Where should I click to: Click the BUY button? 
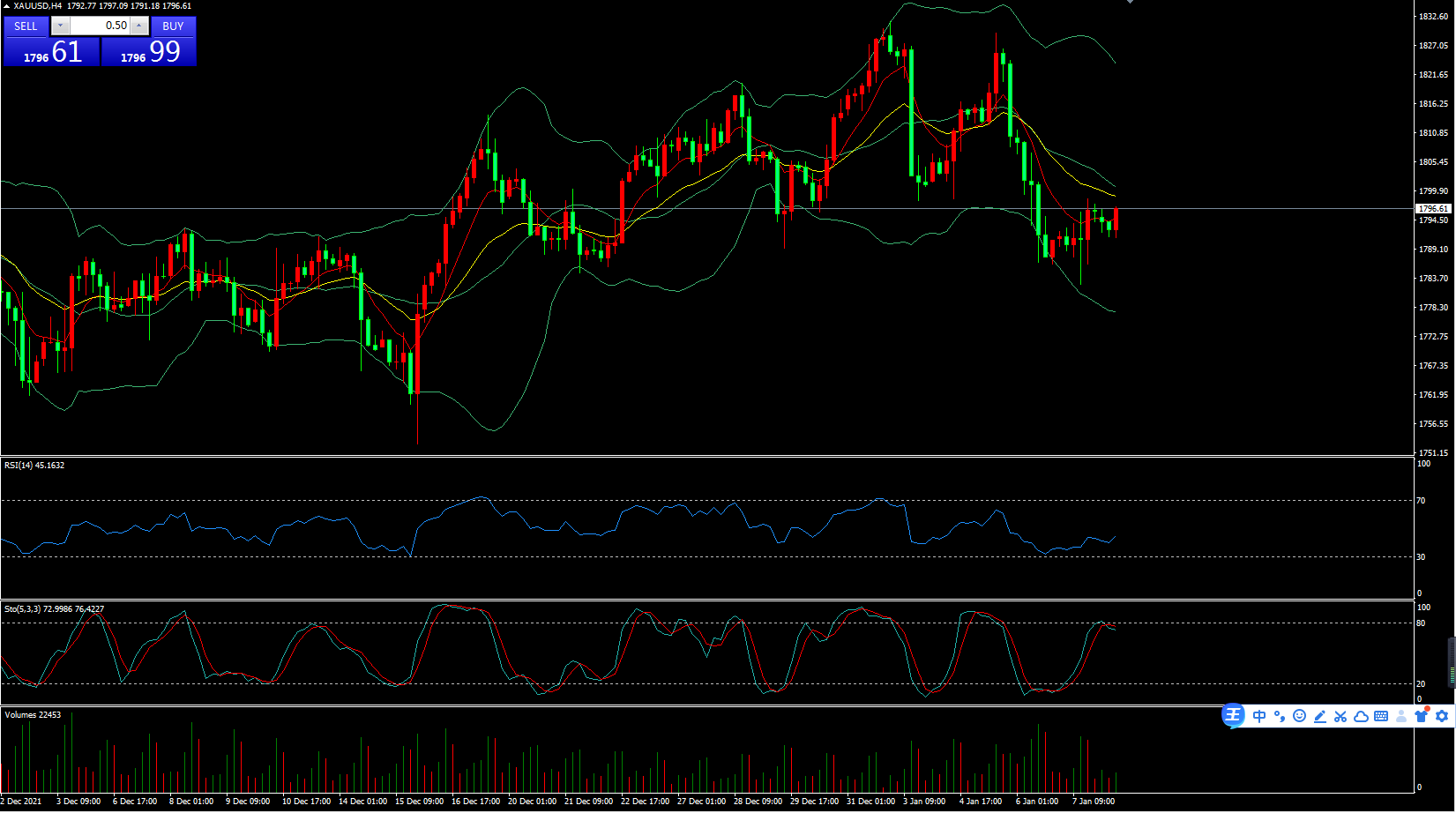pyautogui.click(x=173, y=26)
